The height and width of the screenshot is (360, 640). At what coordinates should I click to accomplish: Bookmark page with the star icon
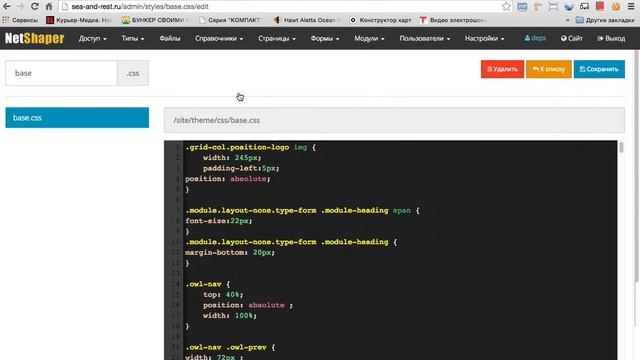pos(506,7)
